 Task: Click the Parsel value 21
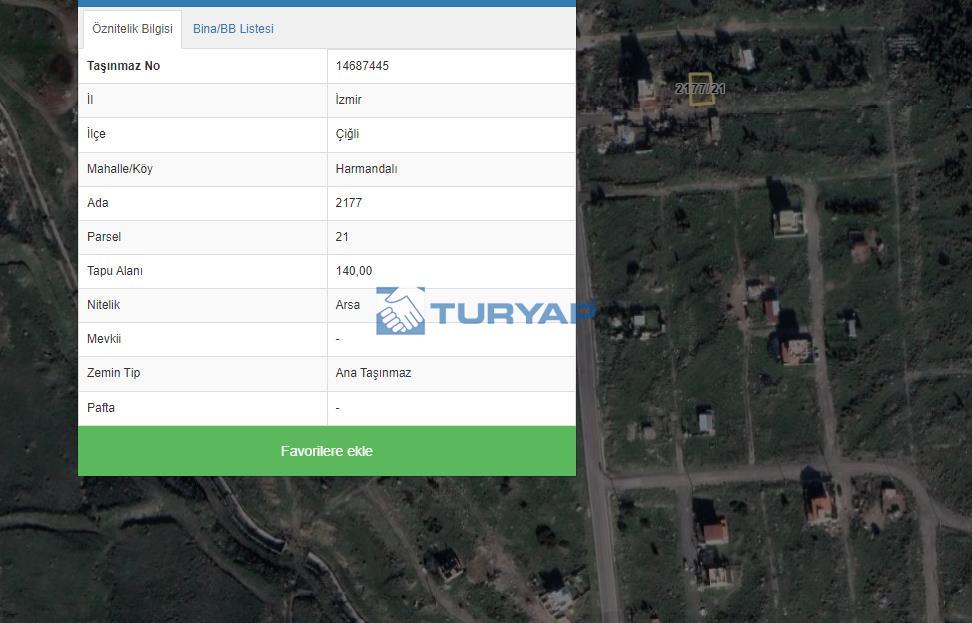342,237
